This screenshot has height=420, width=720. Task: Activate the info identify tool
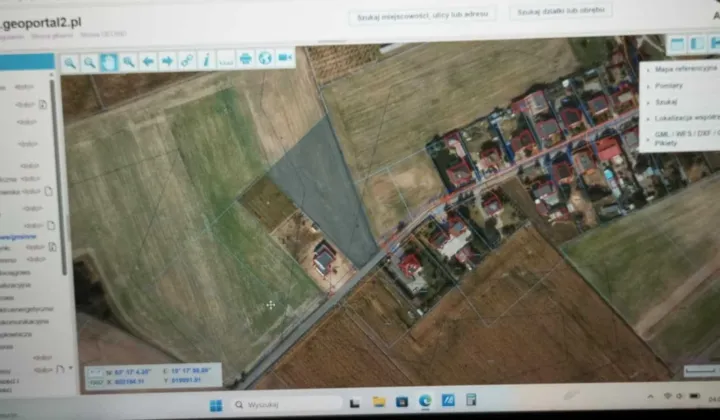[x=206, y=60]
